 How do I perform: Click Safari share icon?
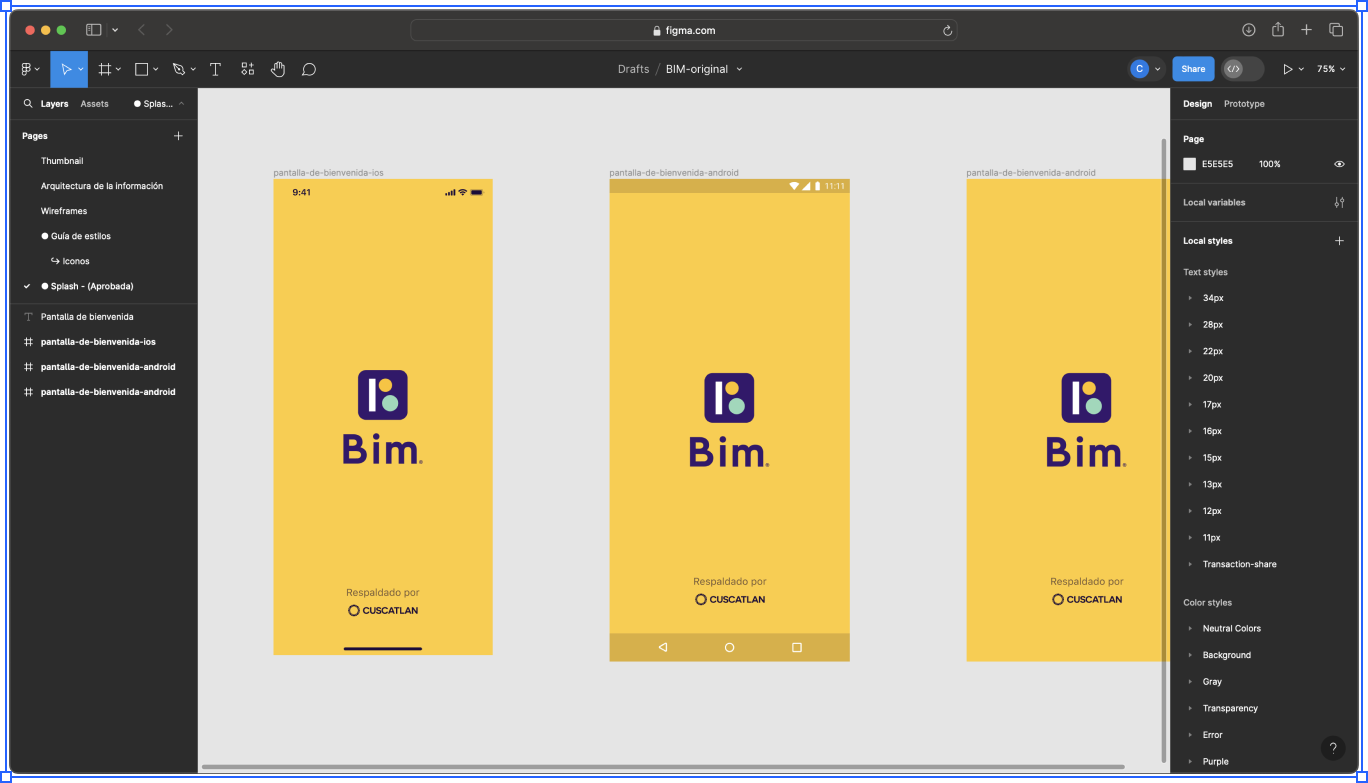[1278, 30]
